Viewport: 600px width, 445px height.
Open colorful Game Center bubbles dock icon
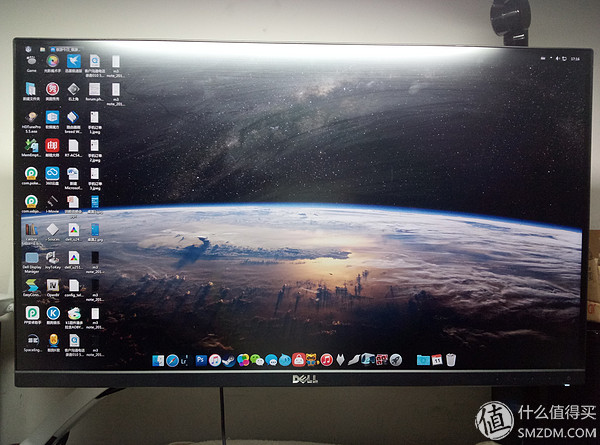pos(243,360)
